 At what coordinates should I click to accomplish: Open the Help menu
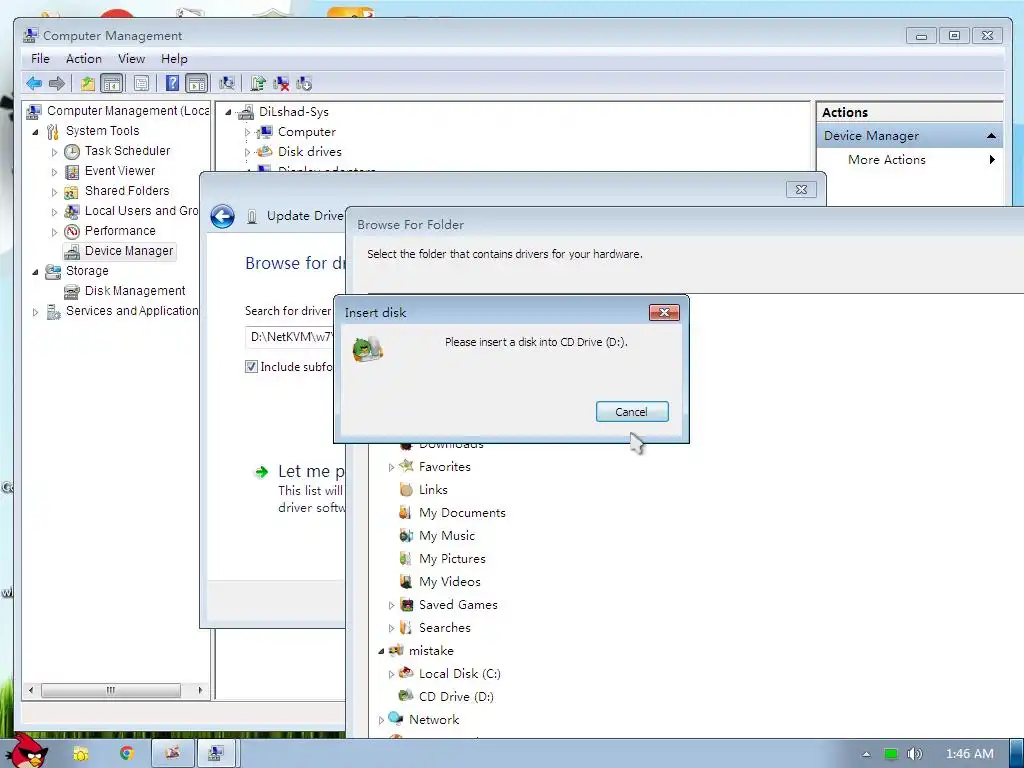pos(174,59)
